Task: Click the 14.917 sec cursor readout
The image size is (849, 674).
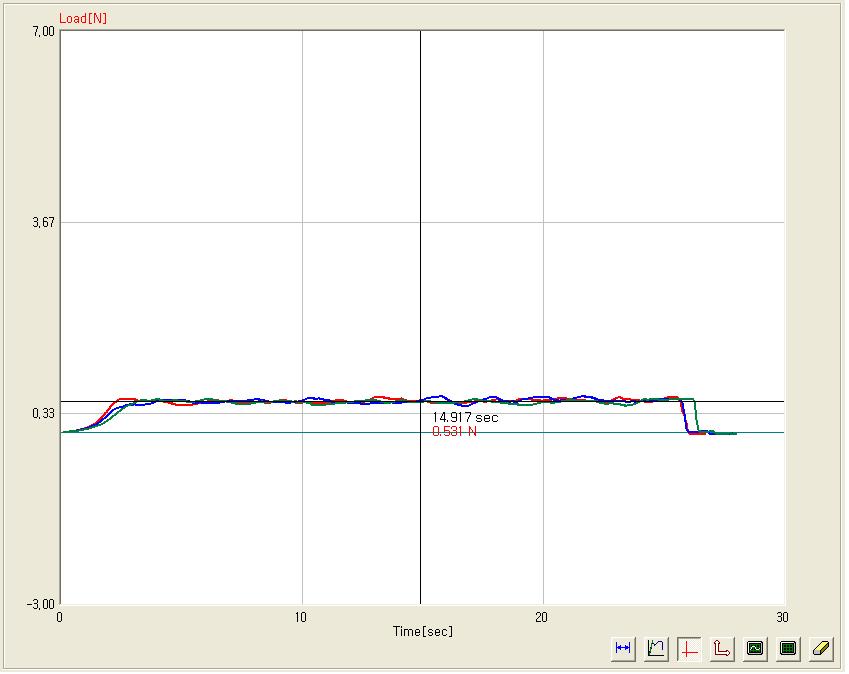Action: 465,418
